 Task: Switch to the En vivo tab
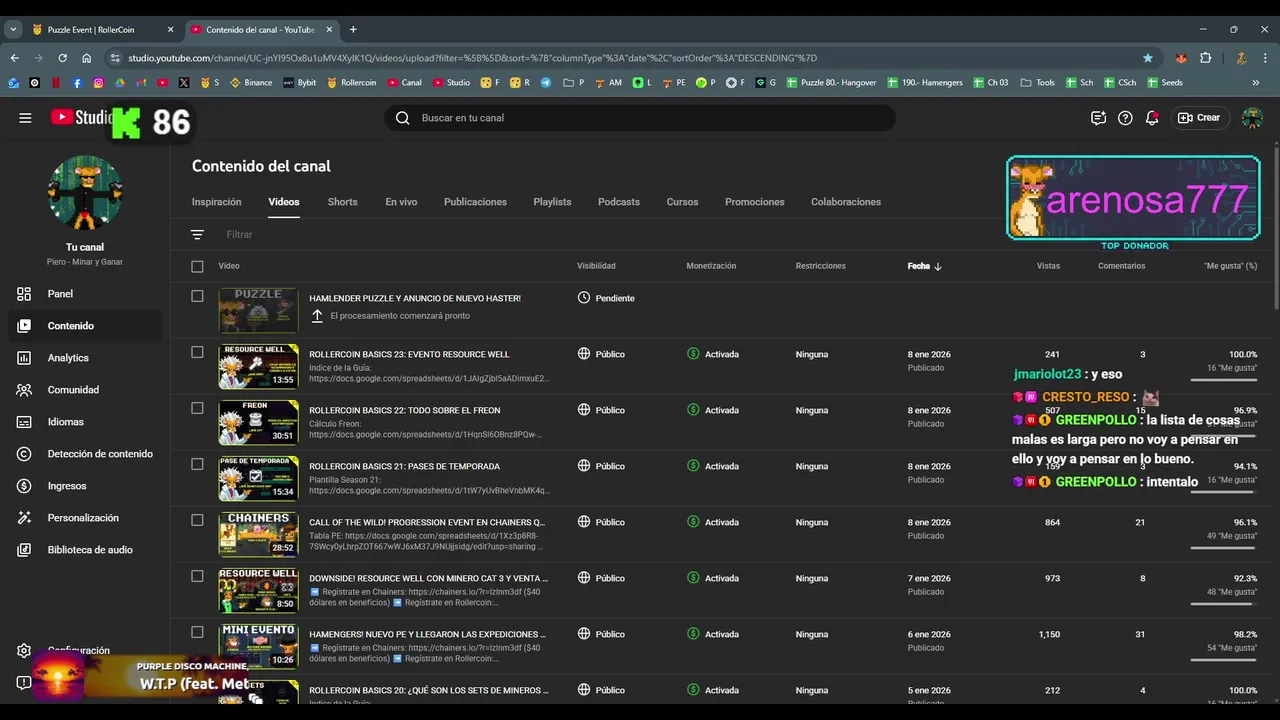pyautogui.click(x=401, y=202)
